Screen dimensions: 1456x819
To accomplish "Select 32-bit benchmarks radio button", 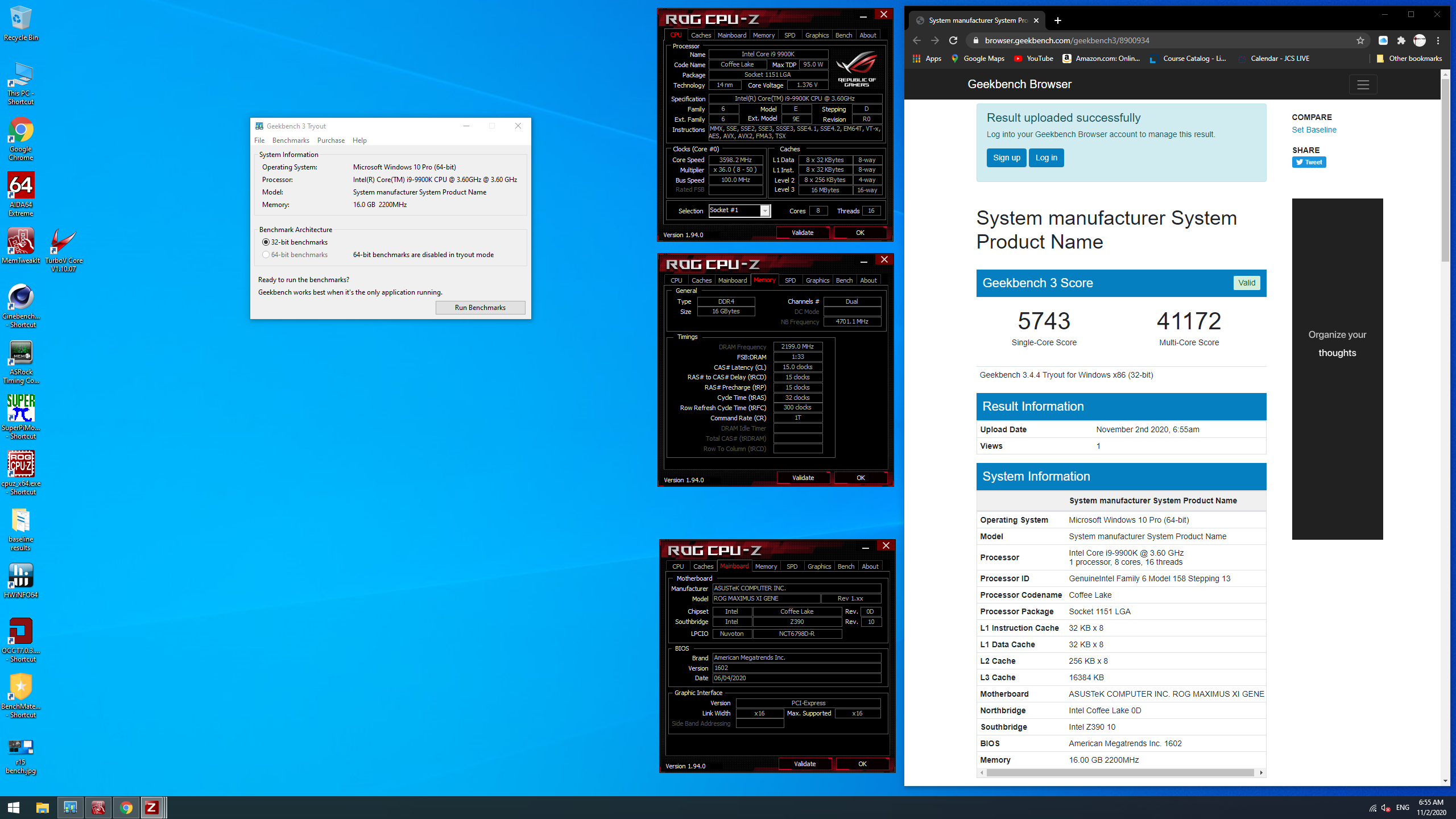I will click(x=266, y=242).
